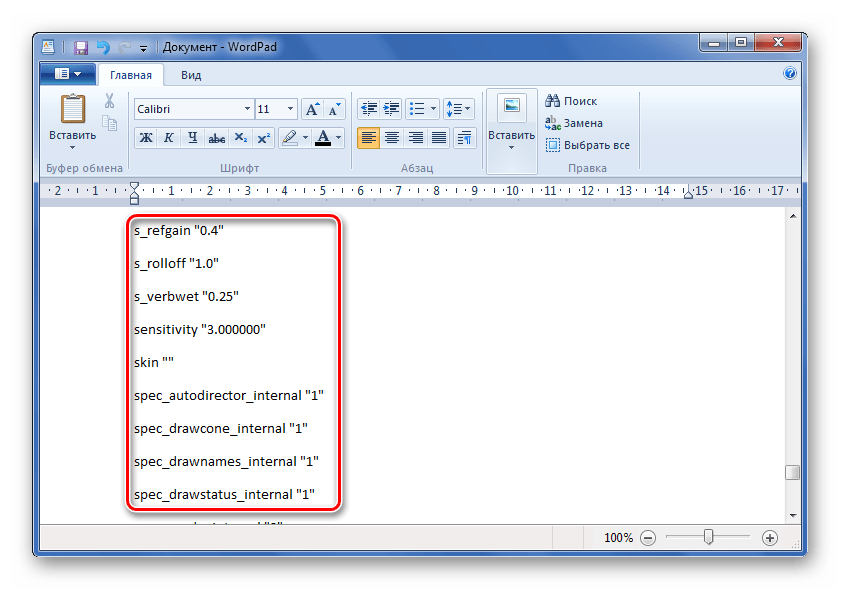
Task: Switch to the Вид tab
Action: click(x=191, y=75)
